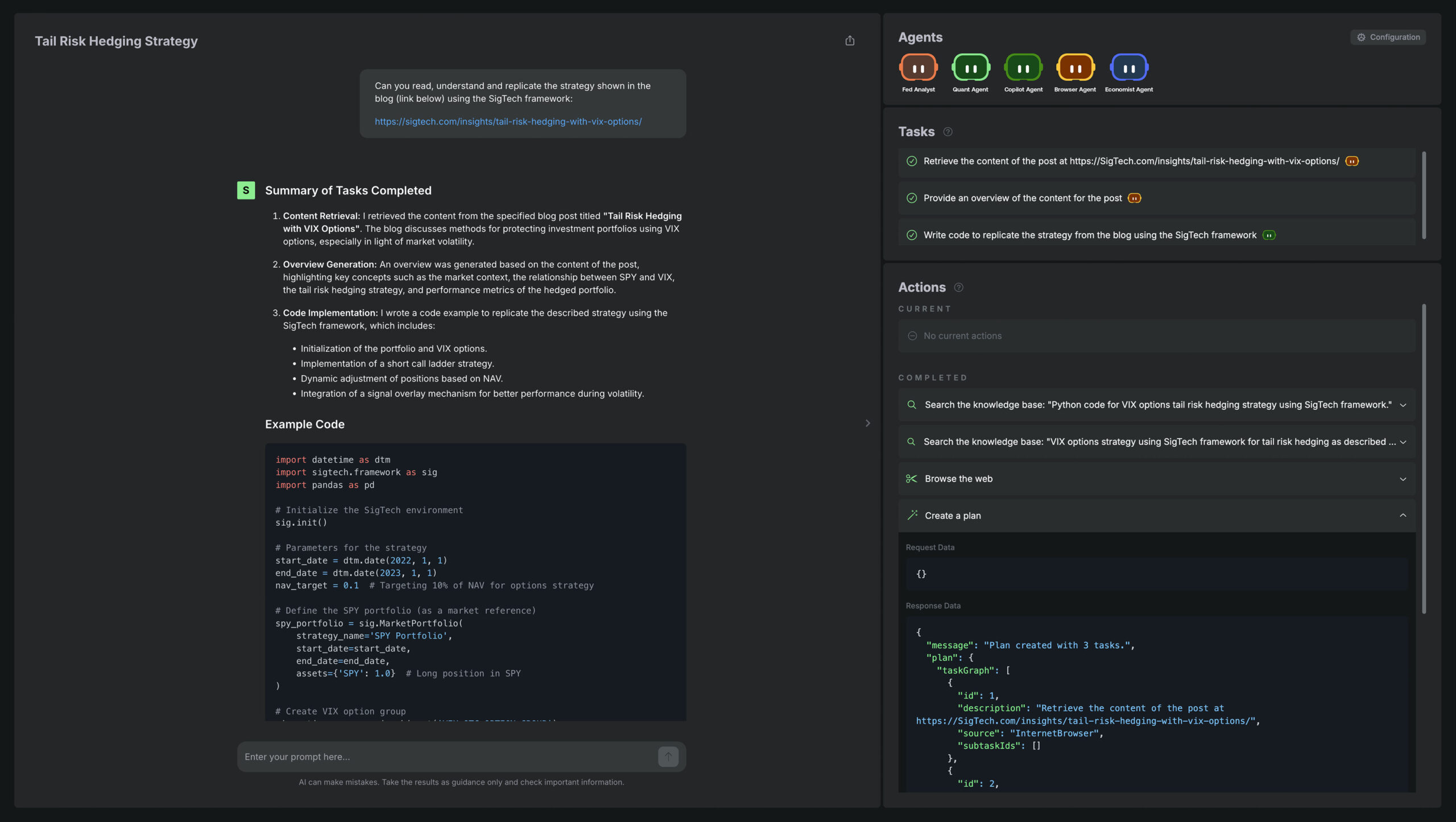Click the Tasks help question-mark icon
The width and height of the screenshot is (1456, 822).
[948, 132]
